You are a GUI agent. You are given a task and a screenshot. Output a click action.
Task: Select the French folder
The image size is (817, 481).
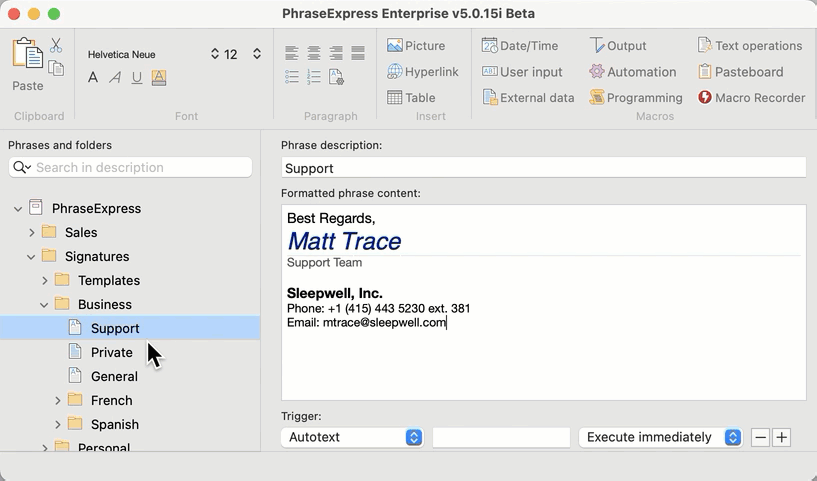point(111,400)
